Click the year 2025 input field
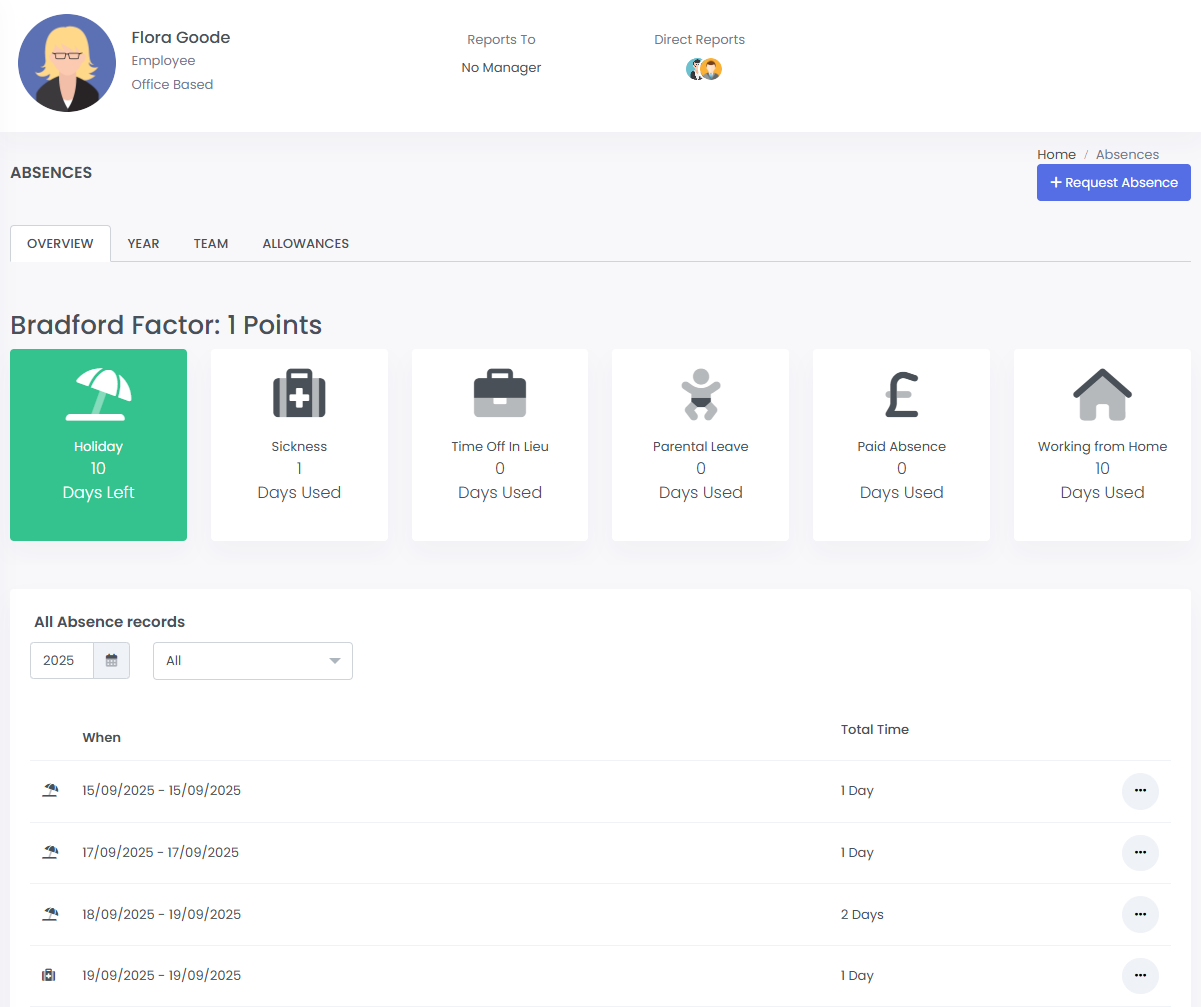 tap(62, 661)
